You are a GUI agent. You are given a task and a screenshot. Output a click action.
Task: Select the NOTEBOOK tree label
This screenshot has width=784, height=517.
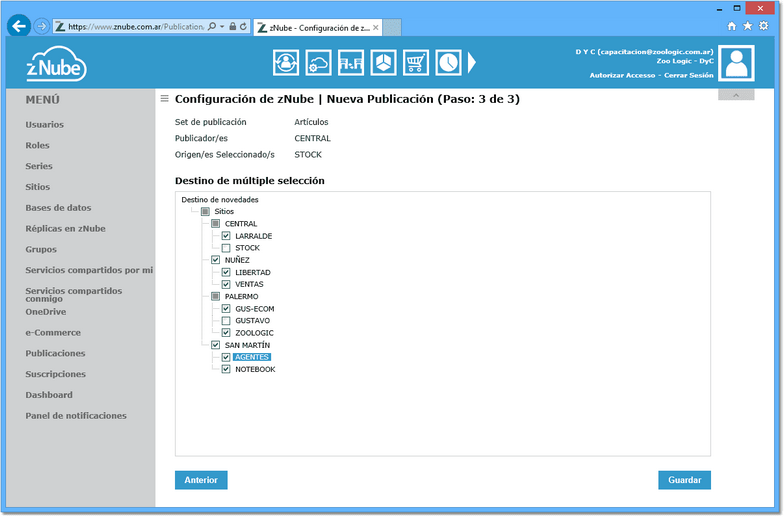255,370
